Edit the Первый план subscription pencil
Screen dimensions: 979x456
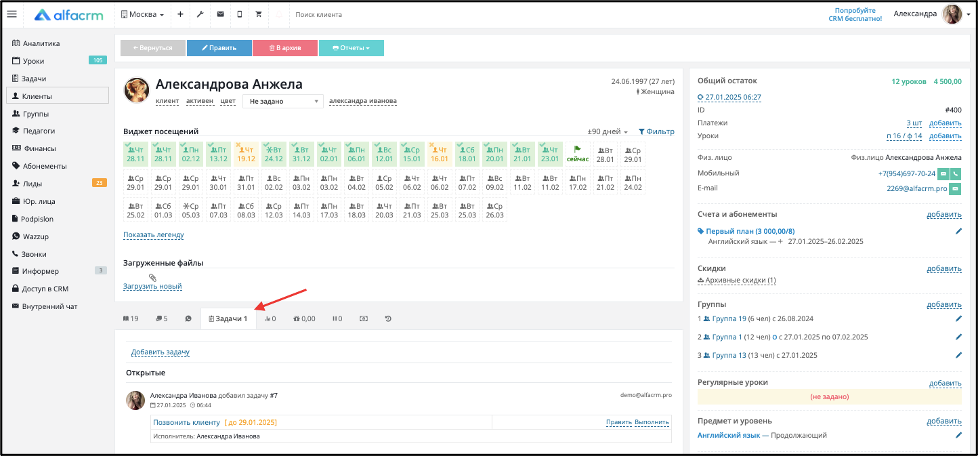(958, 231)
